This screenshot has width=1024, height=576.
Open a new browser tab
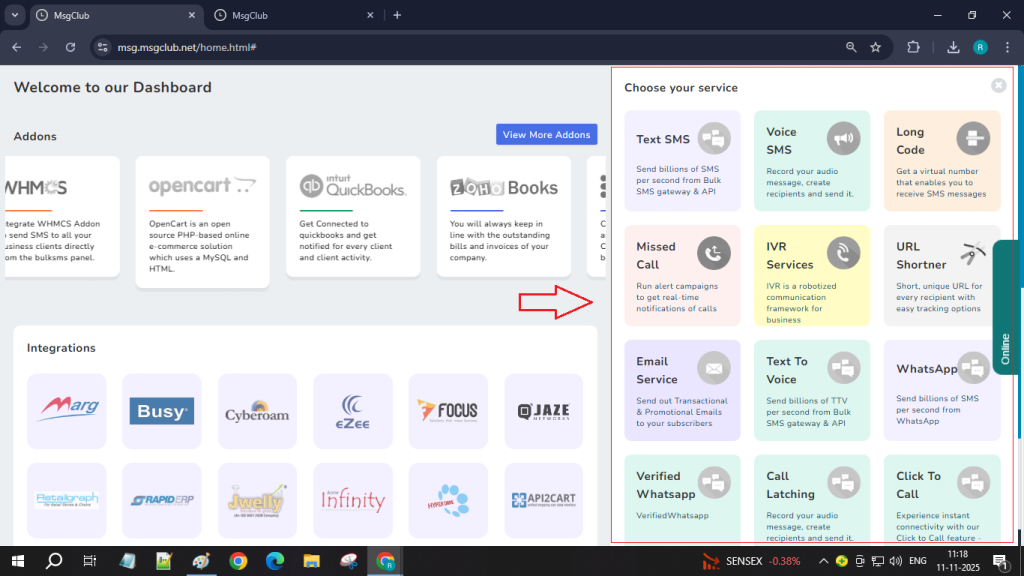click(397, 15)
